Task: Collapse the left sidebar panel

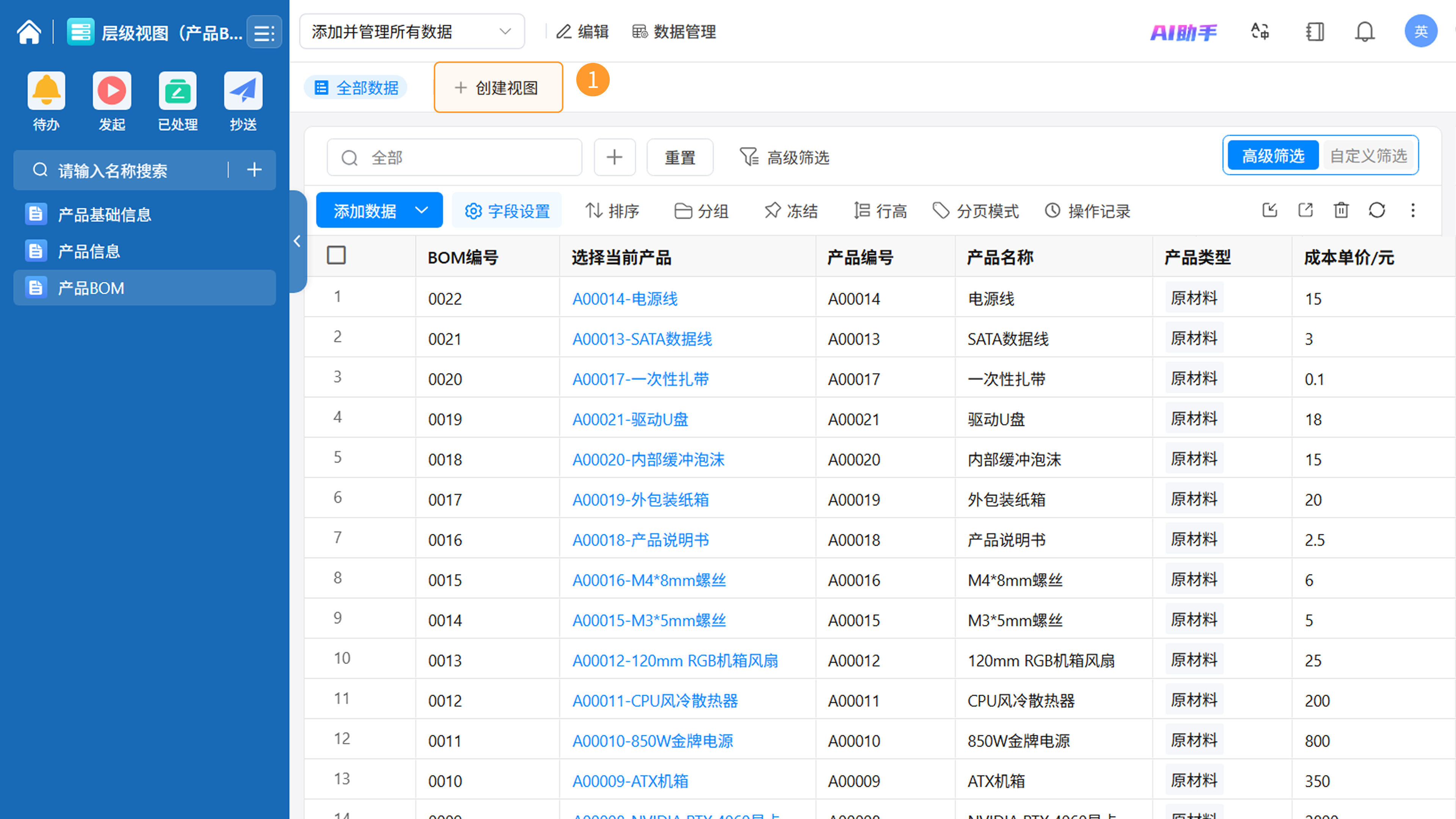Action: point(297,242)
